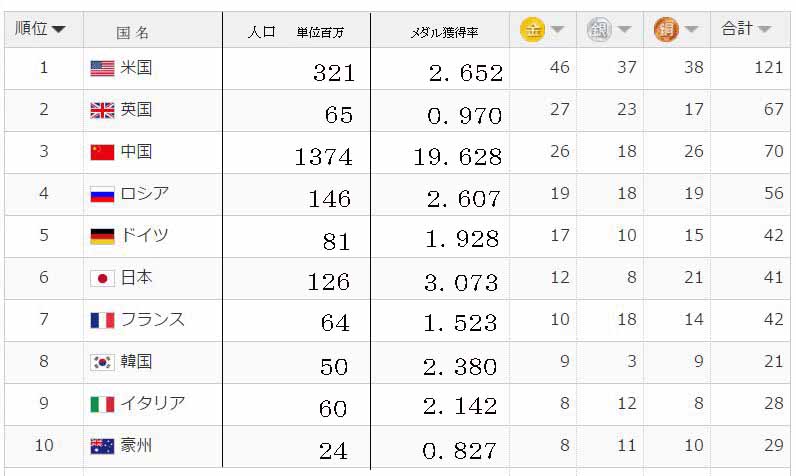
Task: Click the gold medal icon
Action: 533,30
